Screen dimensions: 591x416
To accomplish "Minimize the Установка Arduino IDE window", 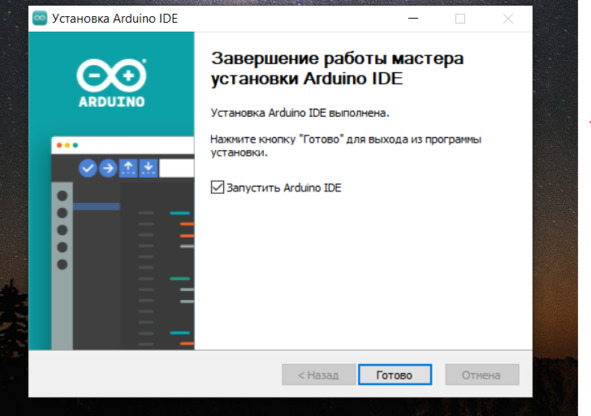I will [413, 18].
